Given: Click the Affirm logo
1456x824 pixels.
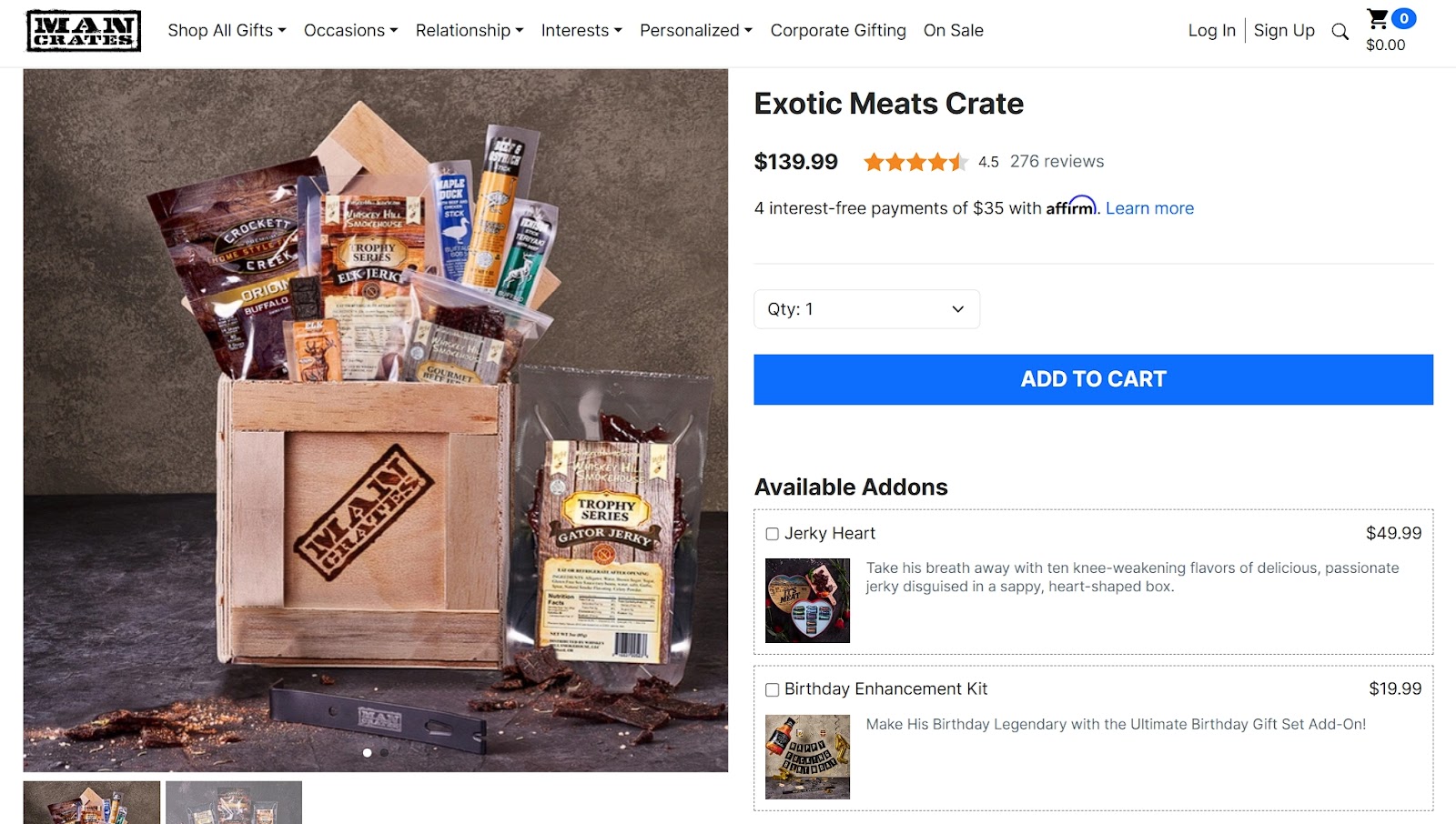Looking at the screenshot, I should click(x=1072, y=206).
